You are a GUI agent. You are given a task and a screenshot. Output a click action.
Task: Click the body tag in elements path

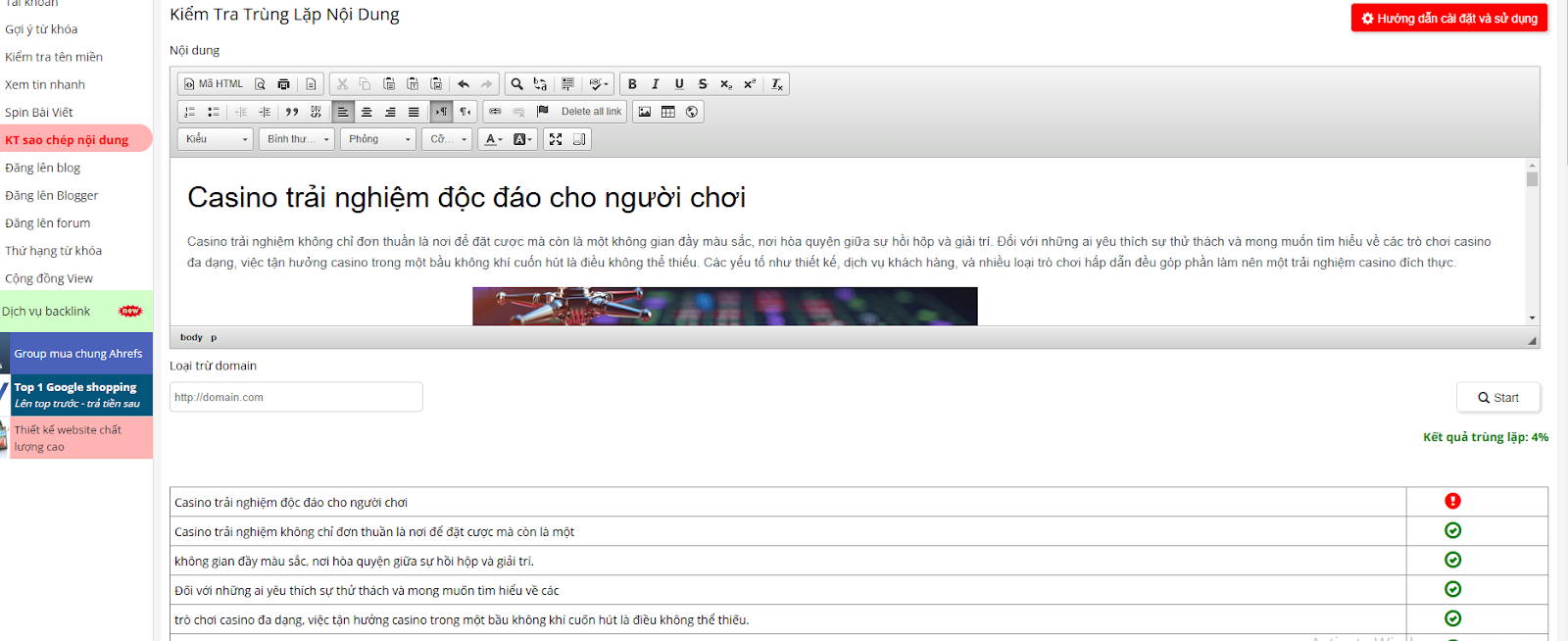[x=191, y=337]
